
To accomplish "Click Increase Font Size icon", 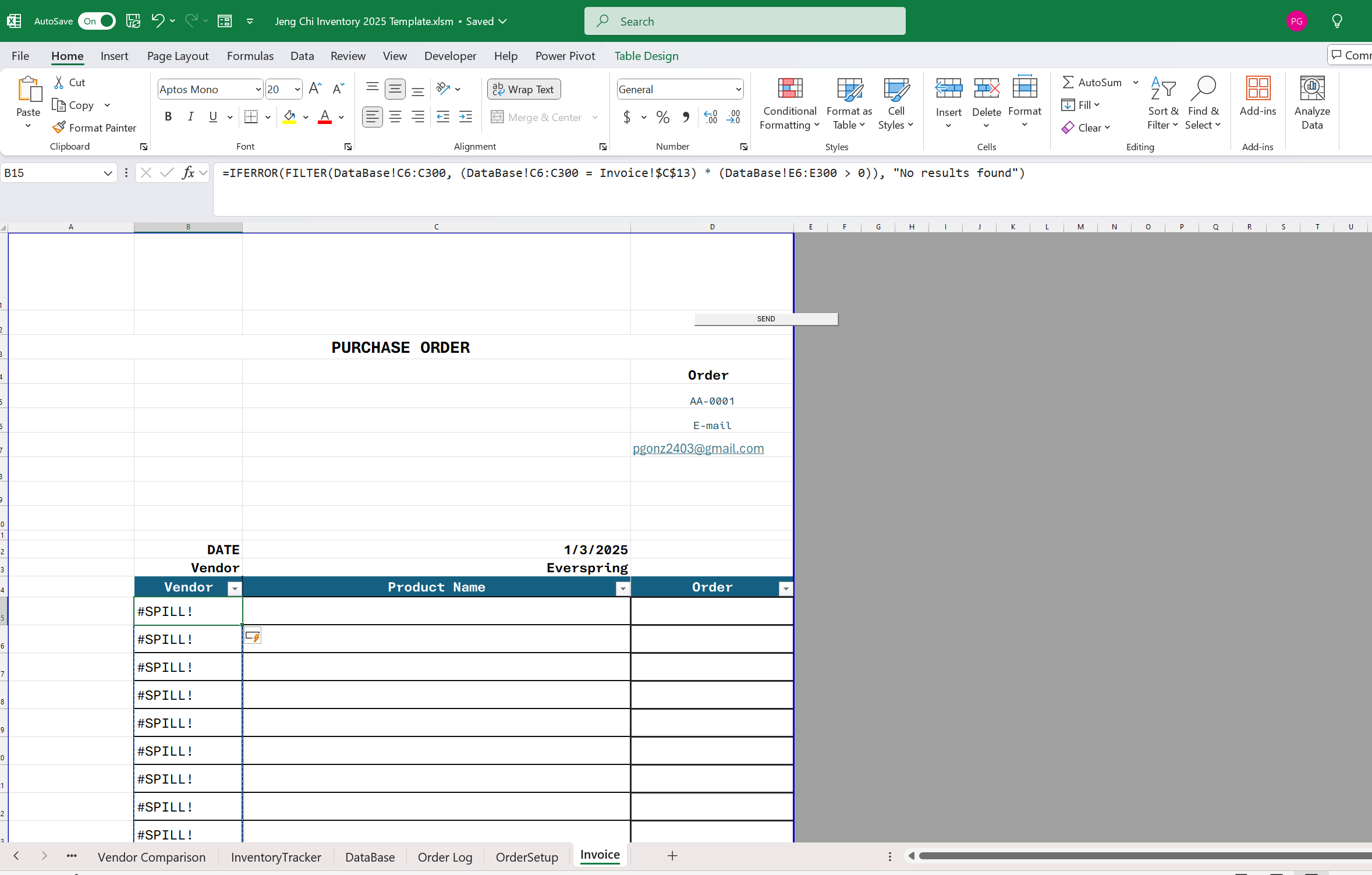I will 315,89.
